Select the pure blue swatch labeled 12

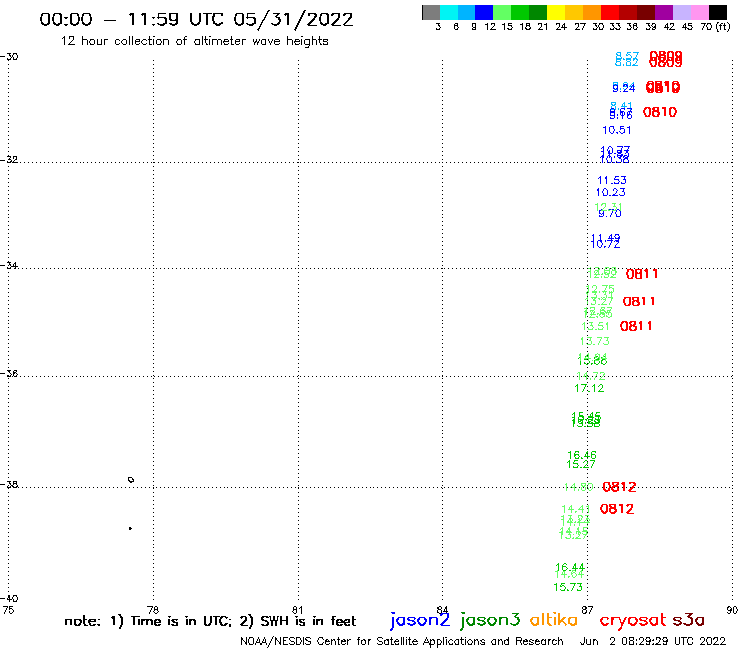click(484, 12)
